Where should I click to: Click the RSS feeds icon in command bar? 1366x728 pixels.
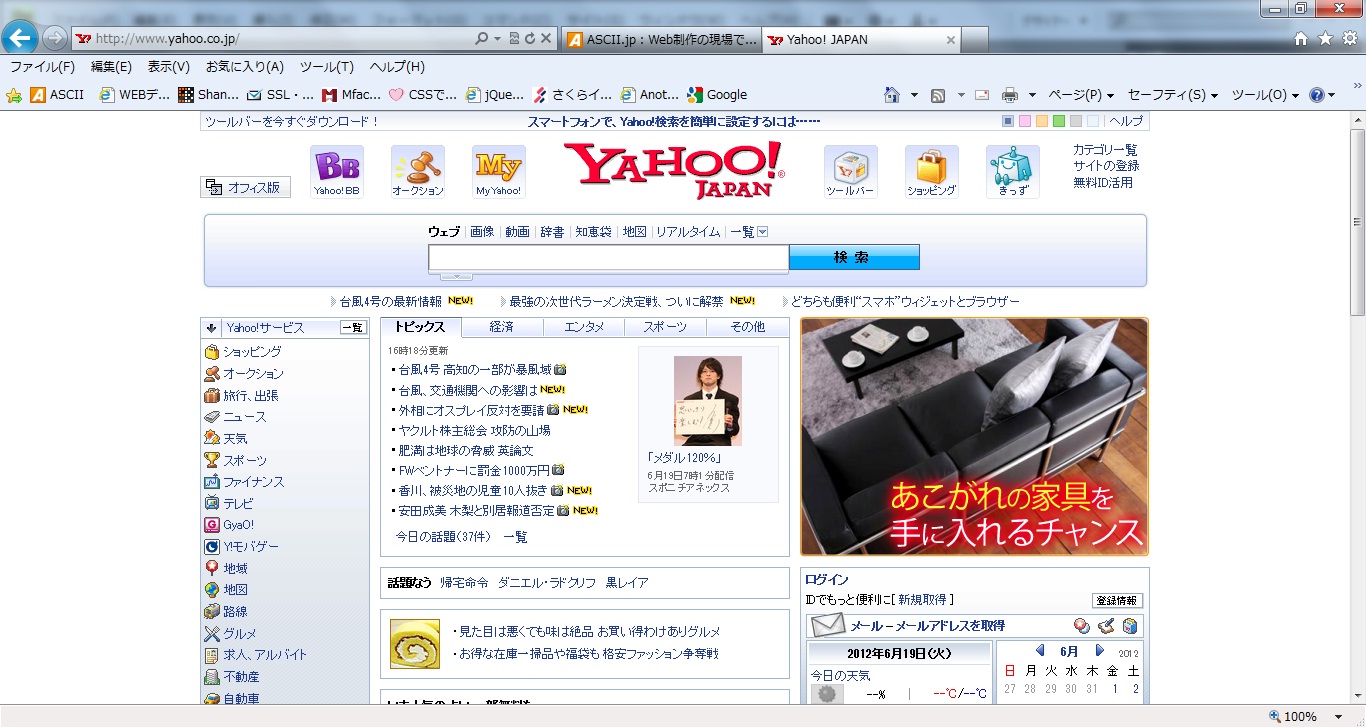938,95
